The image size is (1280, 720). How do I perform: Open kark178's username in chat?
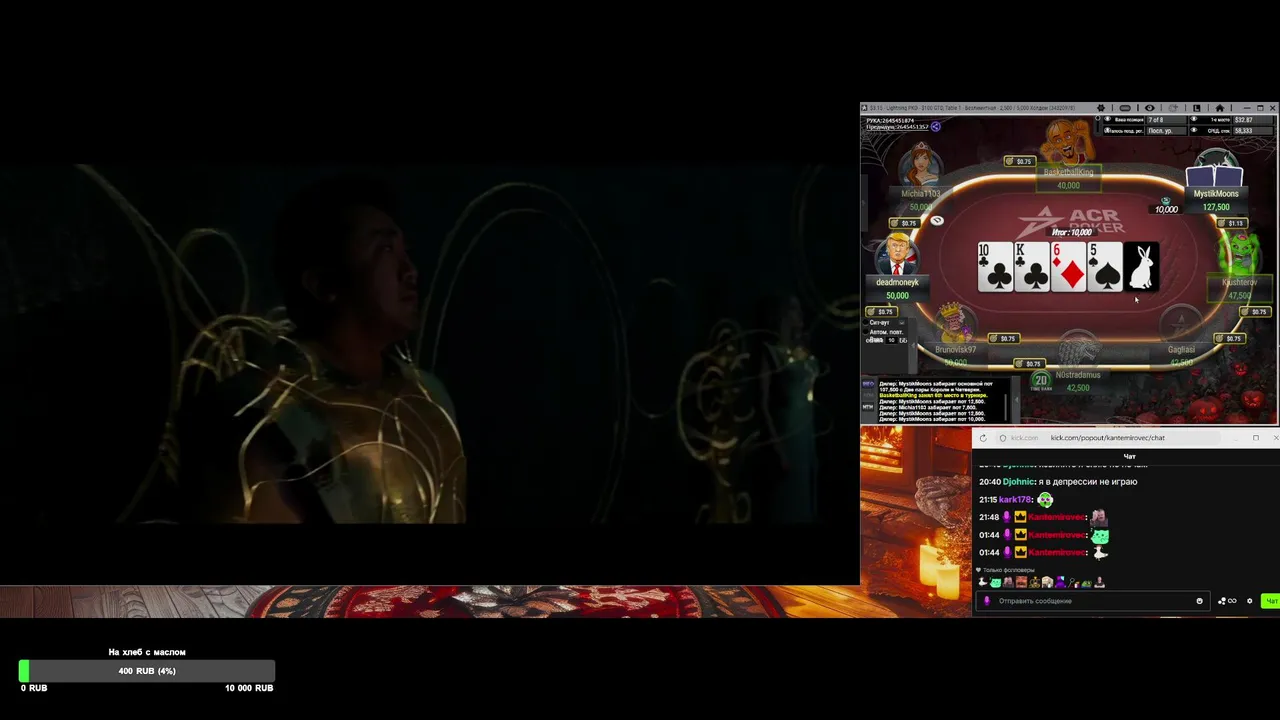click(1014, 499)
